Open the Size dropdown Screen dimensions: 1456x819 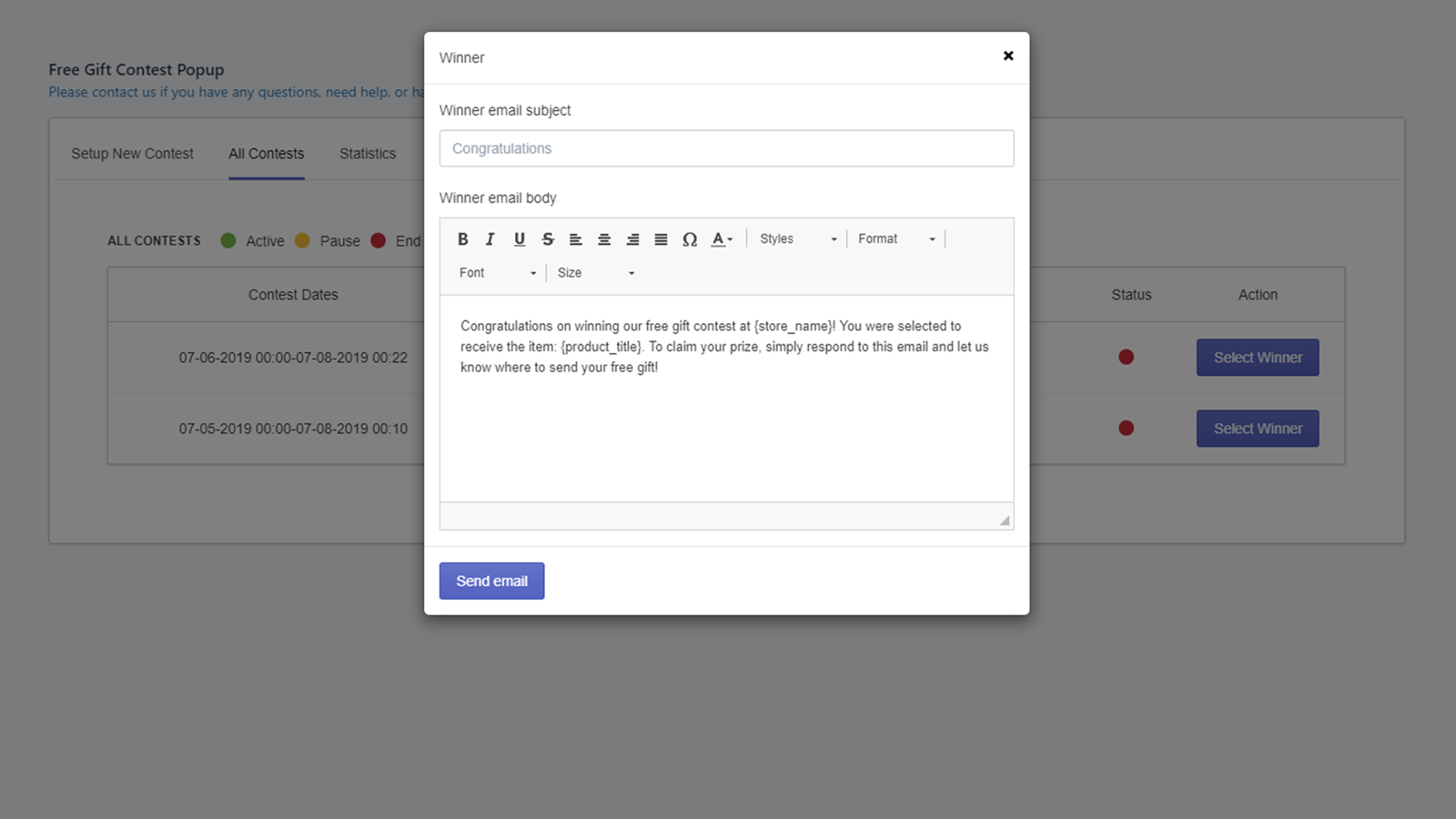[x=596, y=273]
